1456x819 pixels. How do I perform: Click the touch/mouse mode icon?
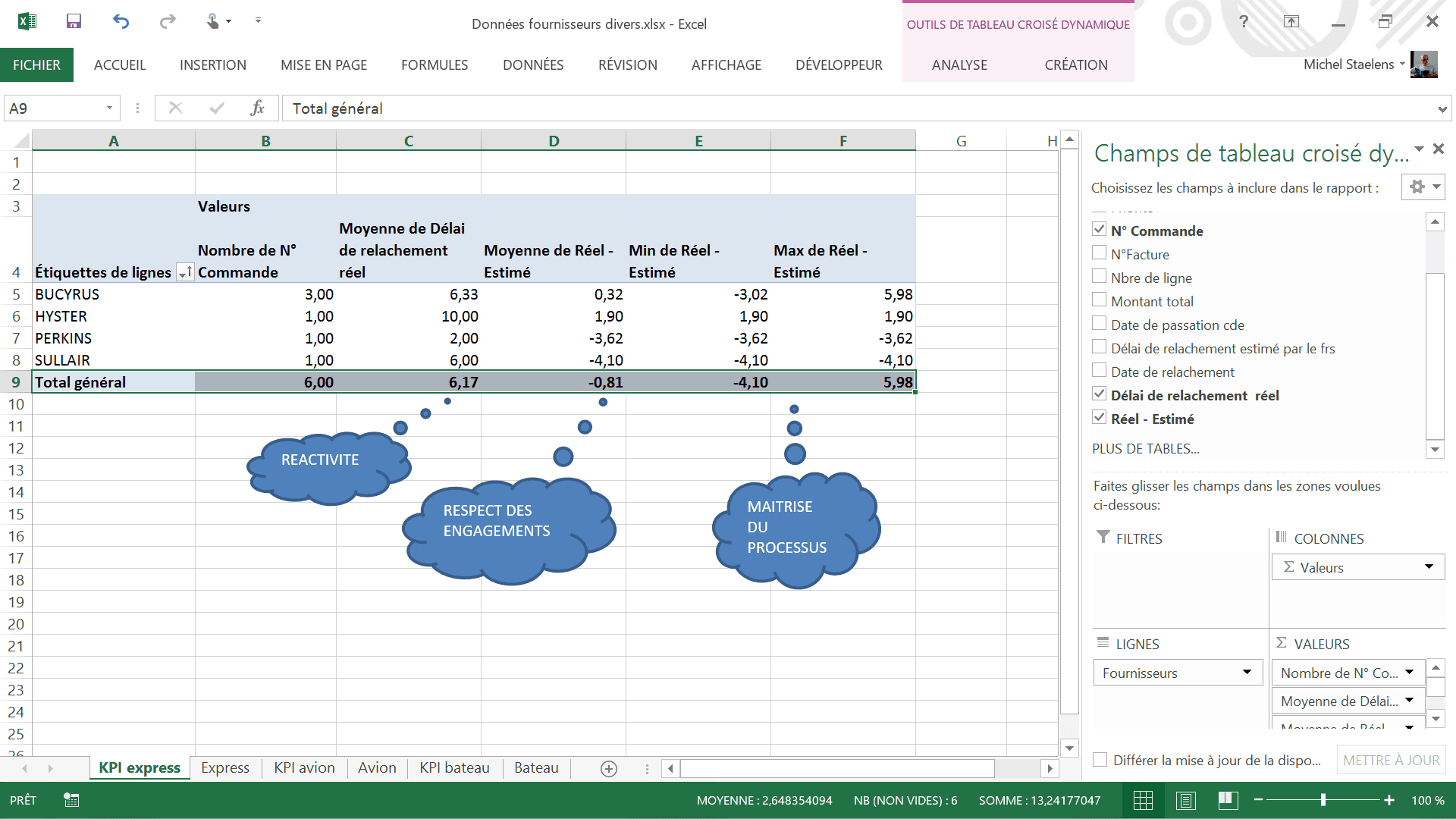(x=213, y=21)
